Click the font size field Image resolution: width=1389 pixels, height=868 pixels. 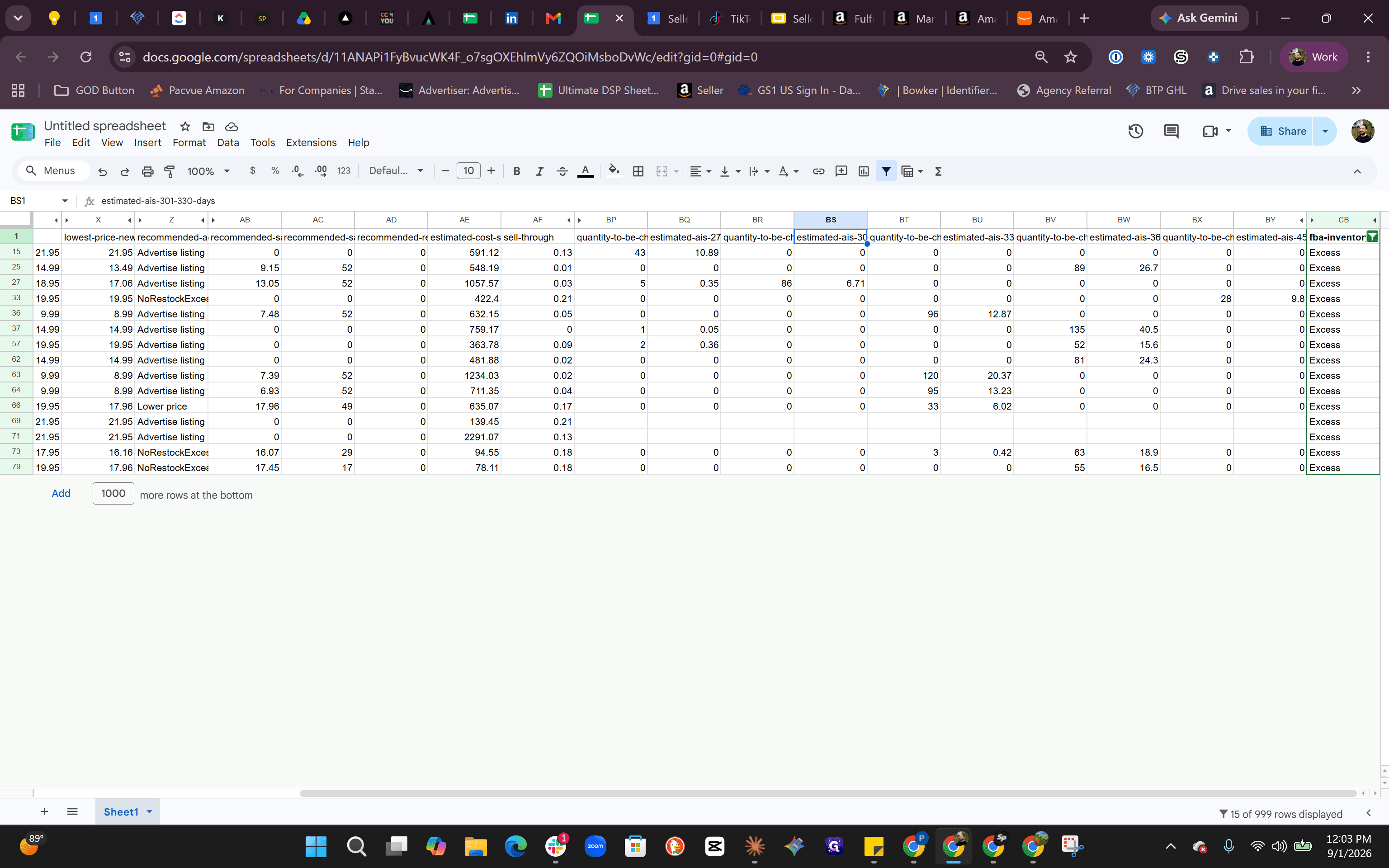pos(468,170)
